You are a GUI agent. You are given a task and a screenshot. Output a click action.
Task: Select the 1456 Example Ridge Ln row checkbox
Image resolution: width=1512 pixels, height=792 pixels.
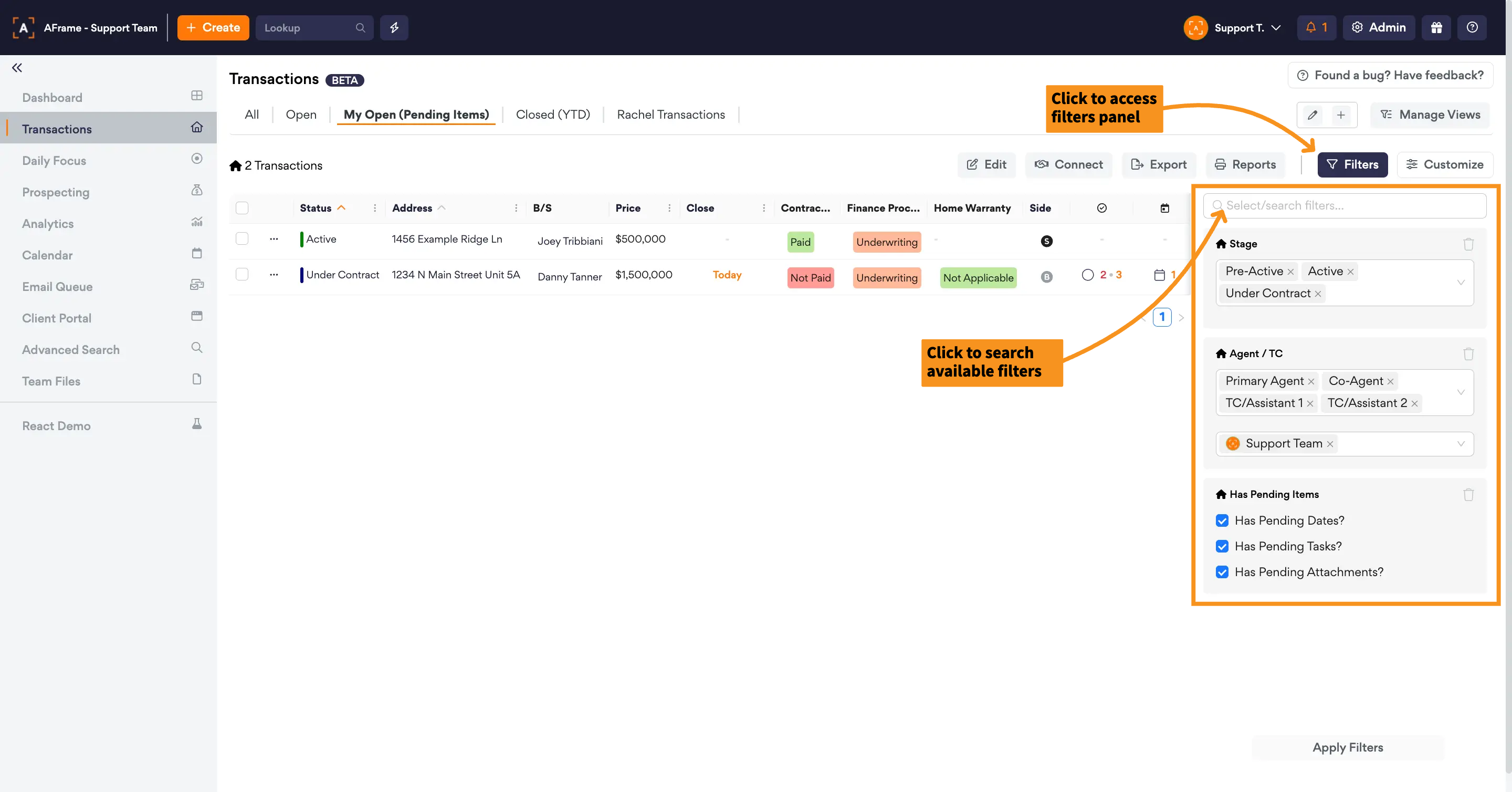[x=242, y=238]
